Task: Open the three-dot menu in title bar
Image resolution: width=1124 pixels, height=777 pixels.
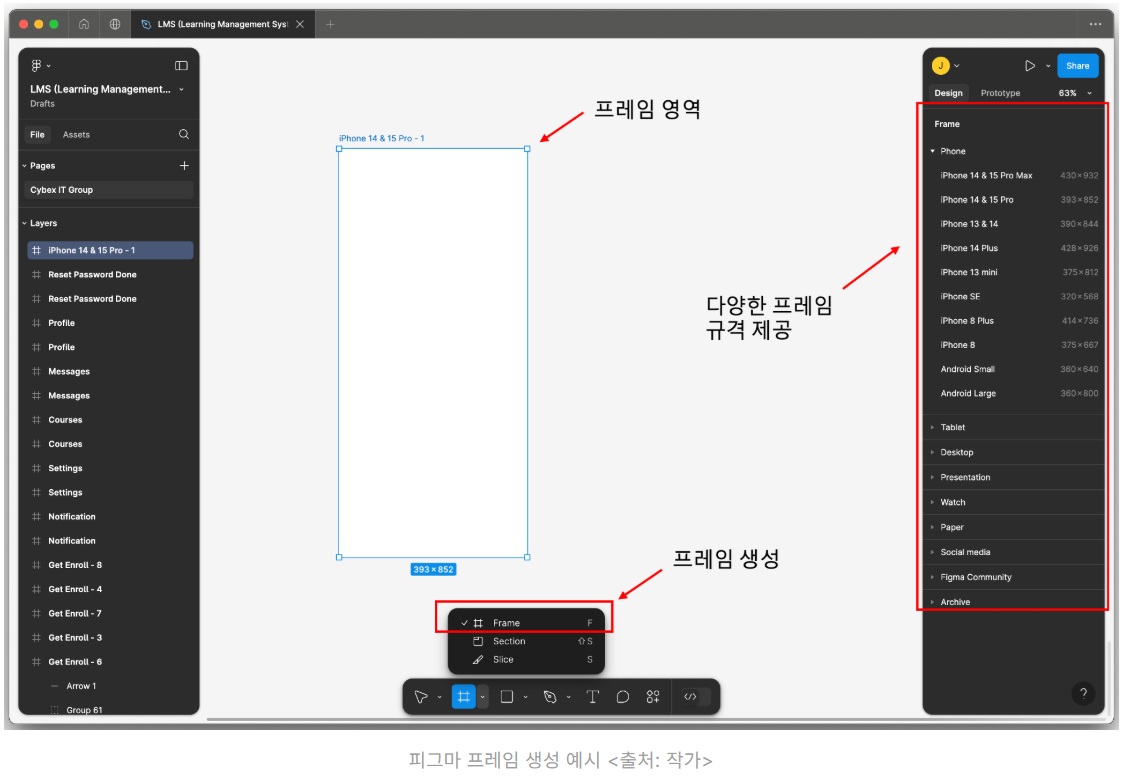Action: click(1095, 24)
